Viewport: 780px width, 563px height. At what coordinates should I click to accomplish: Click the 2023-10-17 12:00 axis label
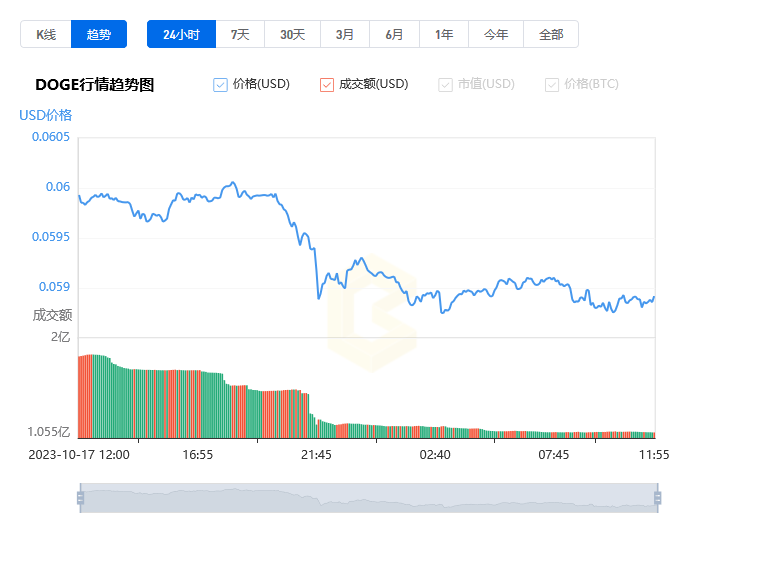click(80, 454)
